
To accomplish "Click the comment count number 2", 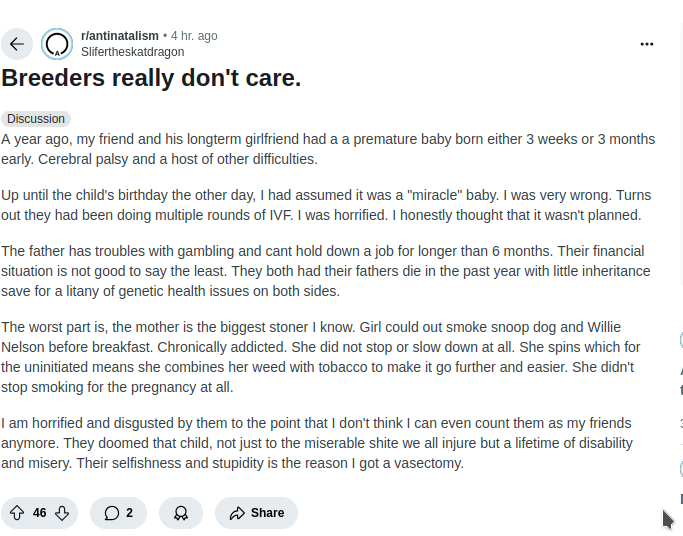I will coord(129,513).
